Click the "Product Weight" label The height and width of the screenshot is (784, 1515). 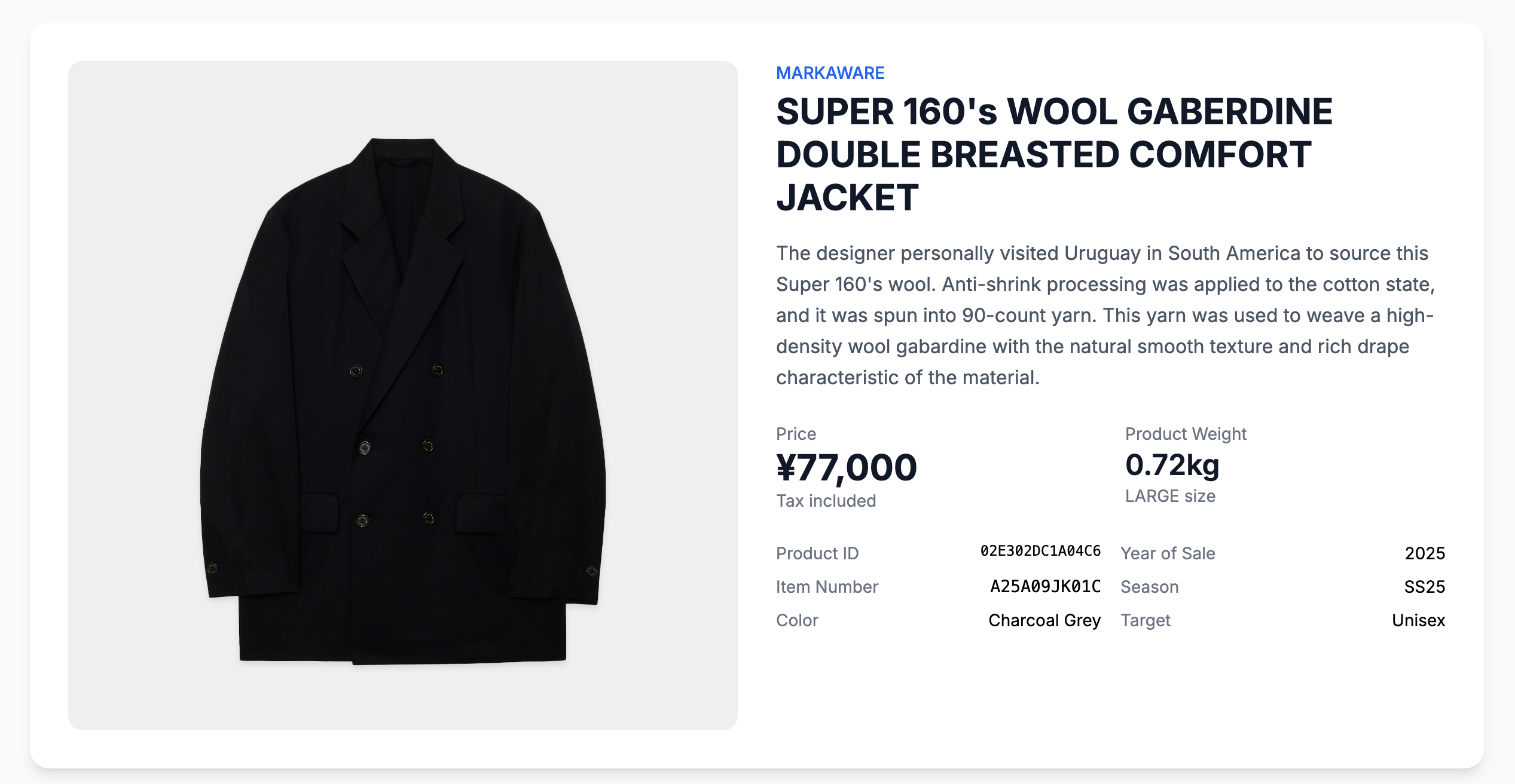coord(1186,434)
